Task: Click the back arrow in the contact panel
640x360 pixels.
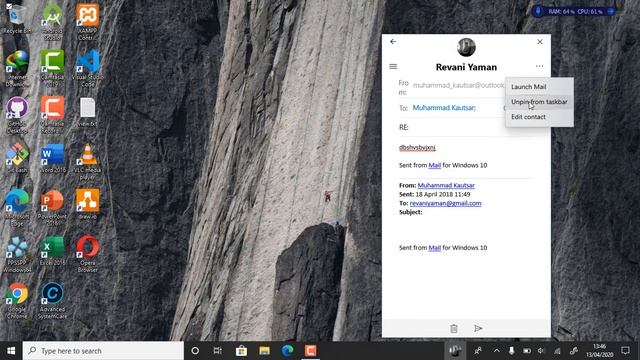Action: point(393,42)
